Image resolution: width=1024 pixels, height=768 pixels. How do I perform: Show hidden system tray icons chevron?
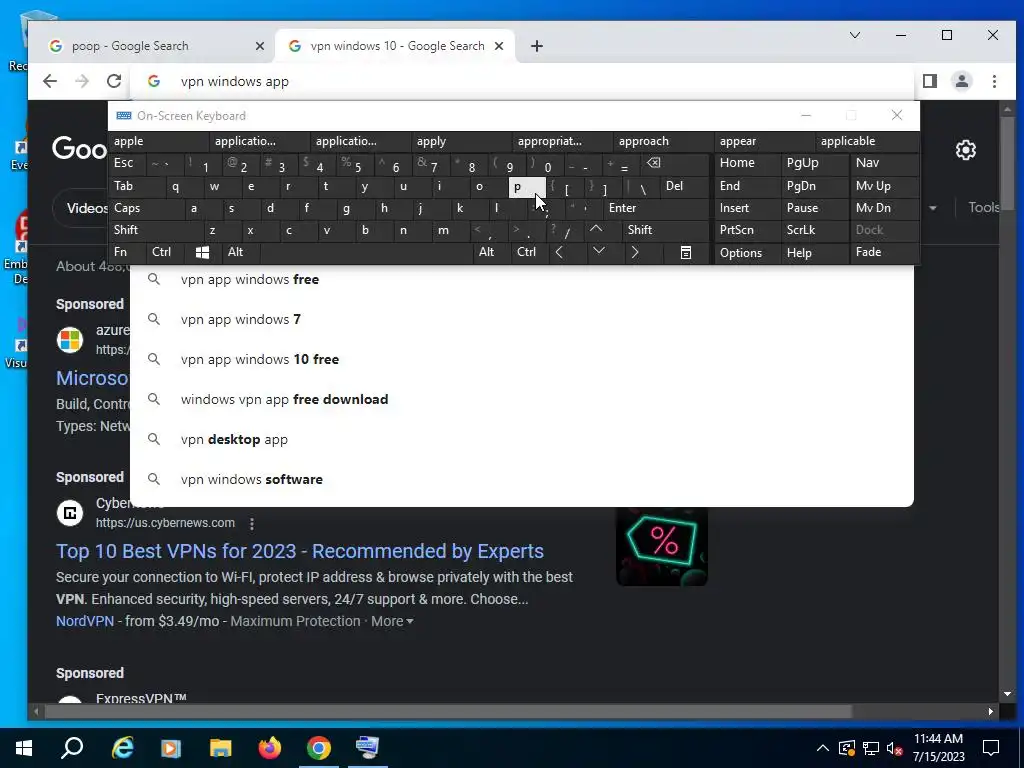coord(822,748)
